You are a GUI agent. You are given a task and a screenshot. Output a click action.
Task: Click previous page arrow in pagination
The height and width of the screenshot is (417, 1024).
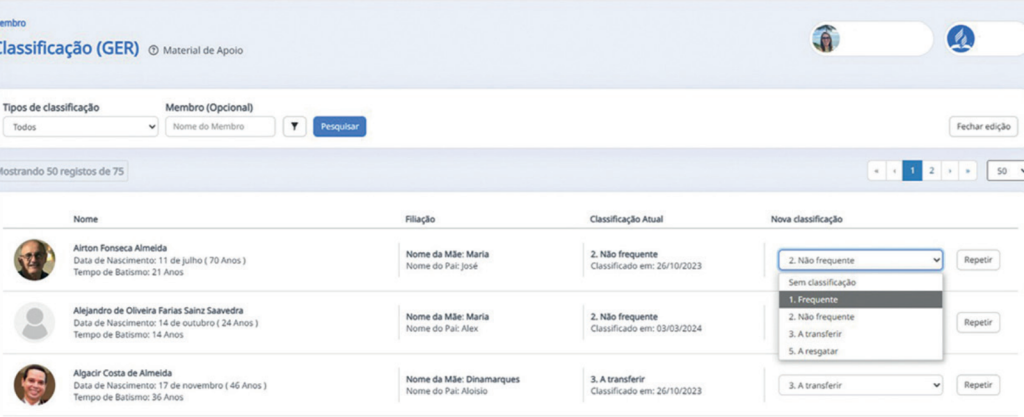click(894, 171)
